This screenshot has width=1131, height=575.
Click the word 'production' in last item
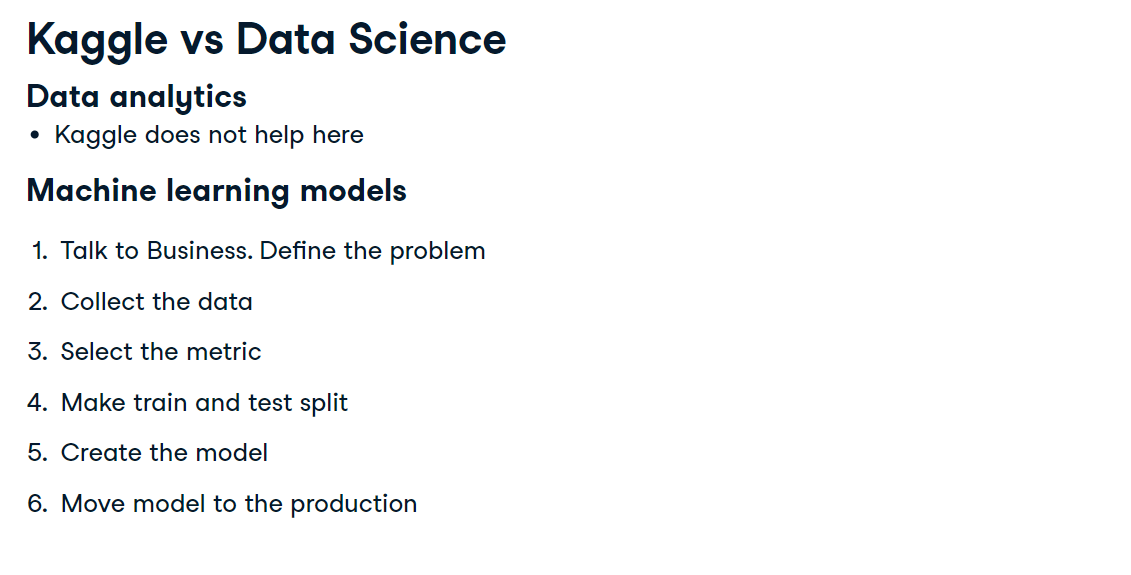point(353,505)
